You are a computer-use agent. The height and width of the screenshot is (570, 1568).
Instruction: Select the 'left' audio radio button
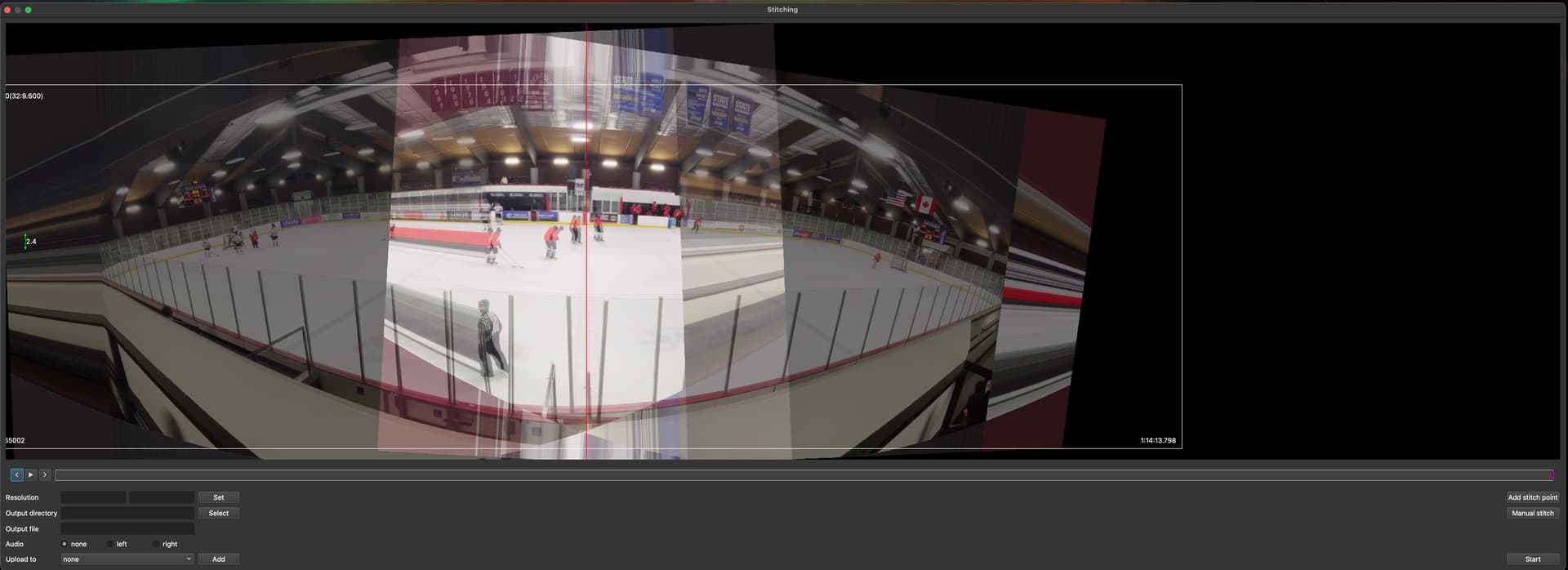coord(110,544)
